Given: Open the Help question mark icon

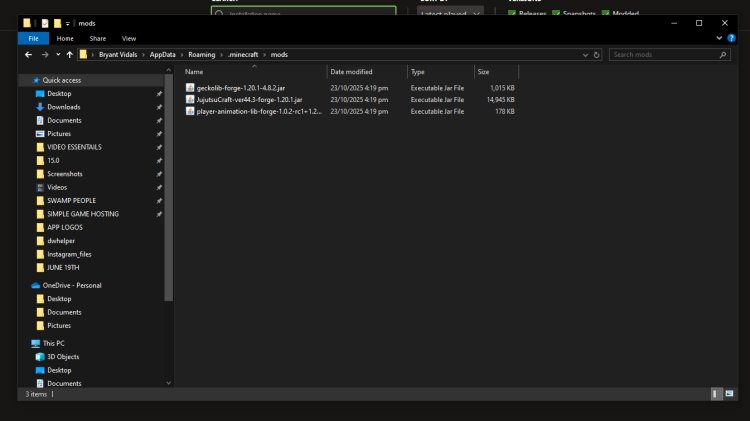Looking at the screenshot, I should pos(731,38).
